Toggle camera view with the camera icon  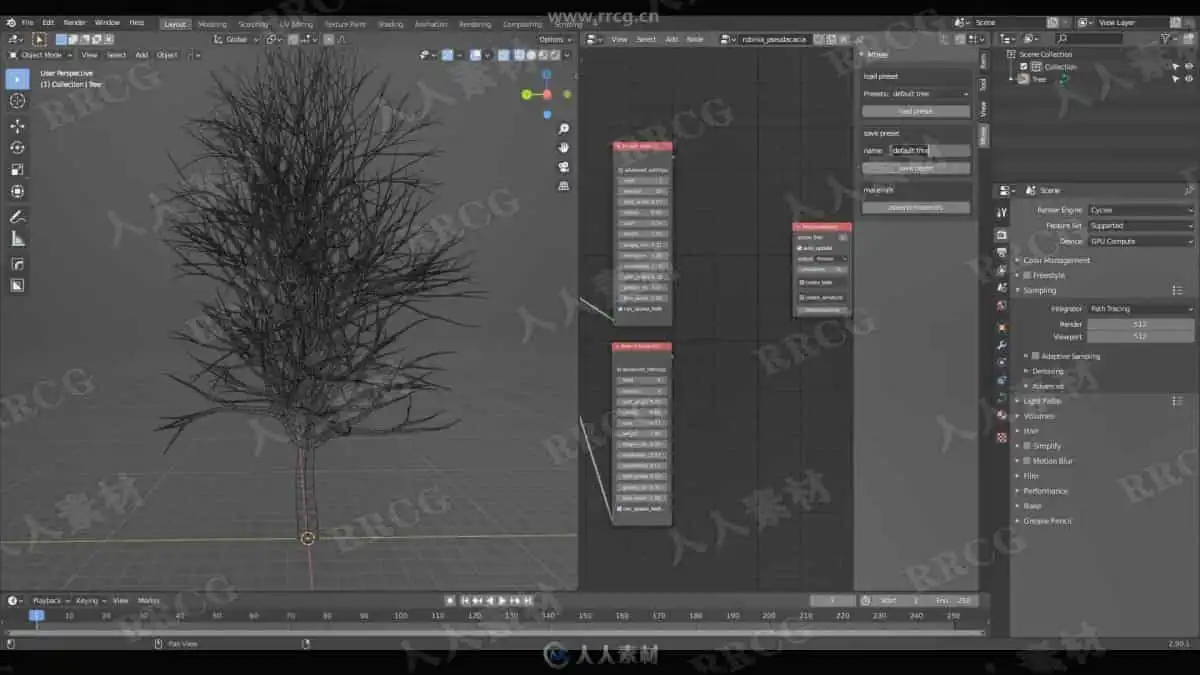(564, 166)
